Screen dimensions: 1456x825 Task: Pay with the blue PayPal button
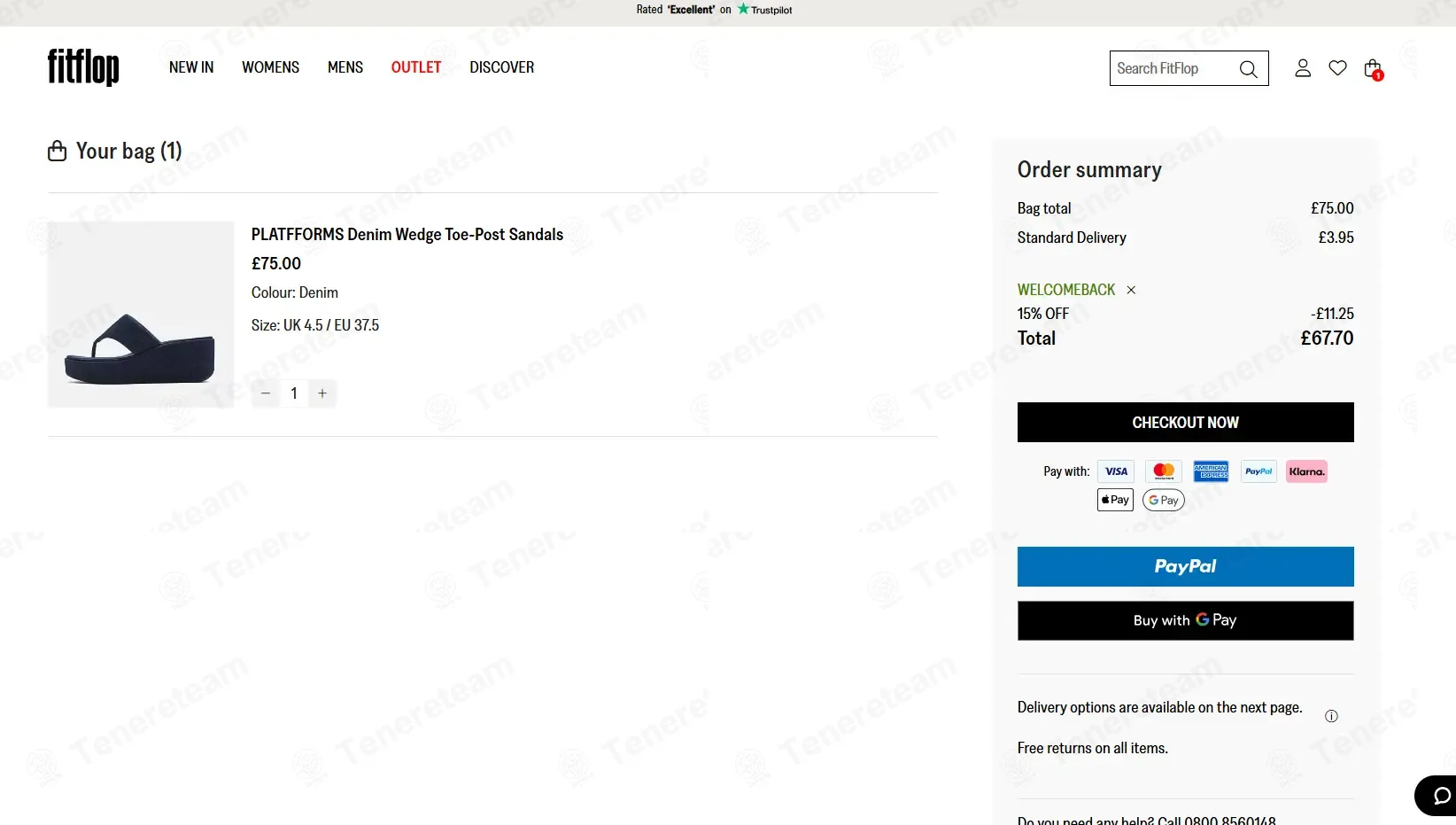pyautogui.click(x=1186, y=566)
